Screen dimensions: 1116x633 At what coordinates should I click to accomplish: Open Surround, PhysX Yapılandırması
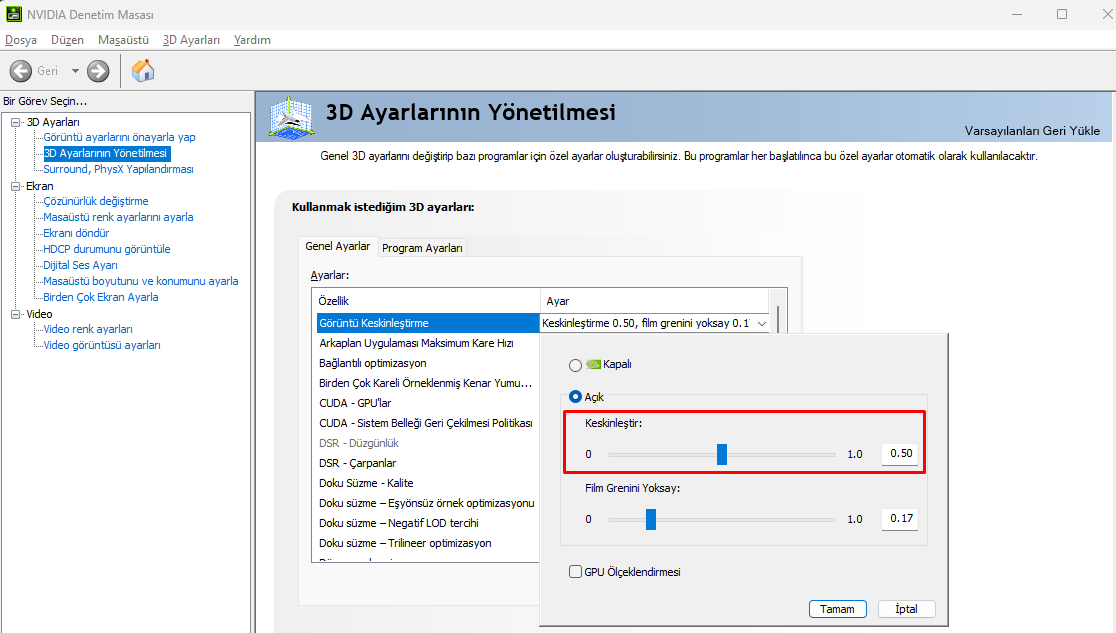[x=118, y=169]
